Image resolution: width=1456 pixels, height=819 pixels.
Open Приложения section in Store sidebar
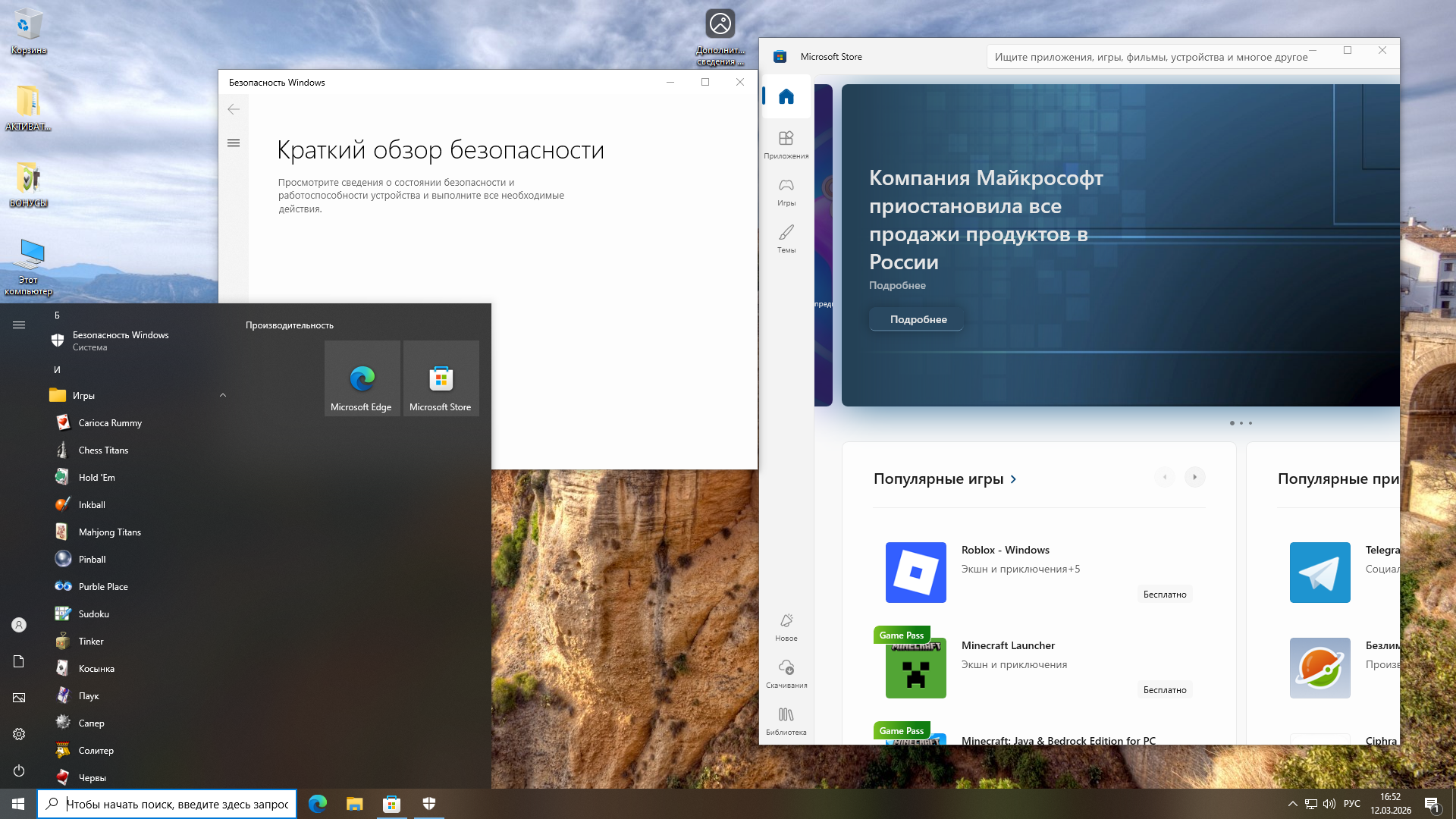(786, 144)
